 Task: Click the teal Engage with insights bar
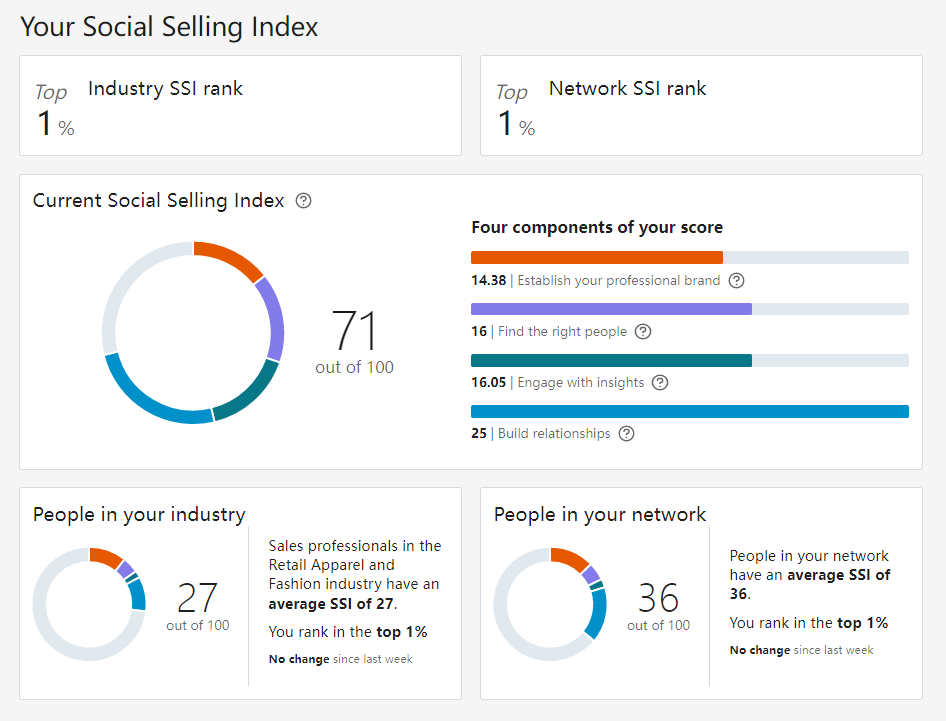pyautogui.click(x=611, y=360)
